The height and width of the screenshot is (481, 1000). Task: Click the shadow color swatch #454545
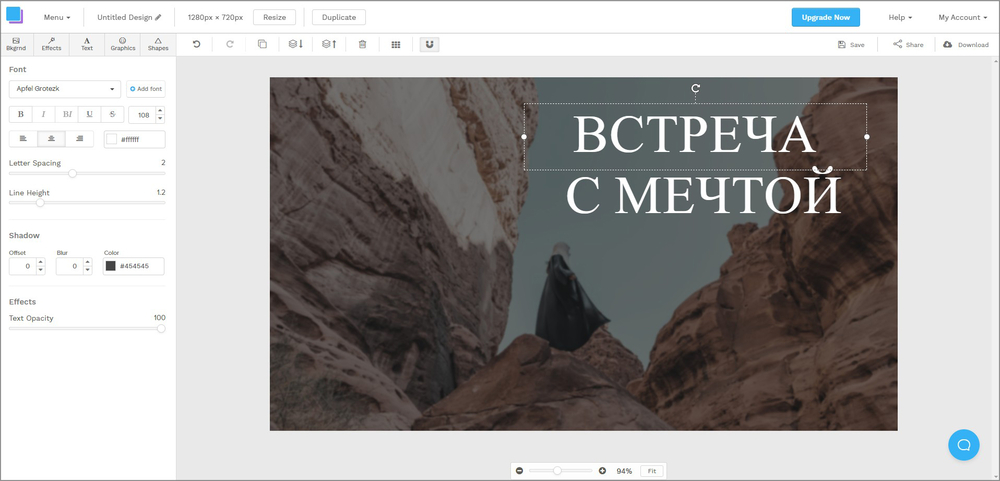tap(111, 266)
